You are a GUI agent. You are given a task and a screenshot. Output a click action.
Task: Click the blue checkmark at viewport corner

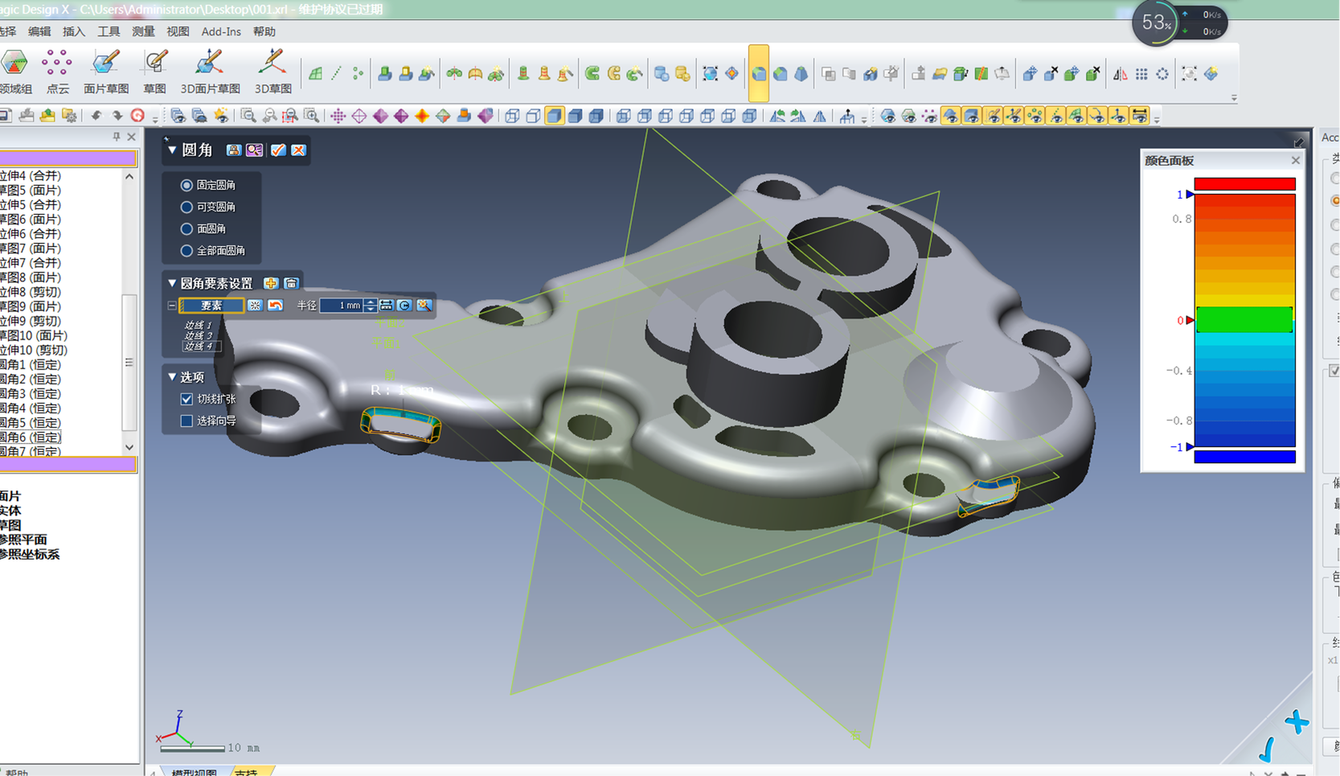tap(1267, 749)
